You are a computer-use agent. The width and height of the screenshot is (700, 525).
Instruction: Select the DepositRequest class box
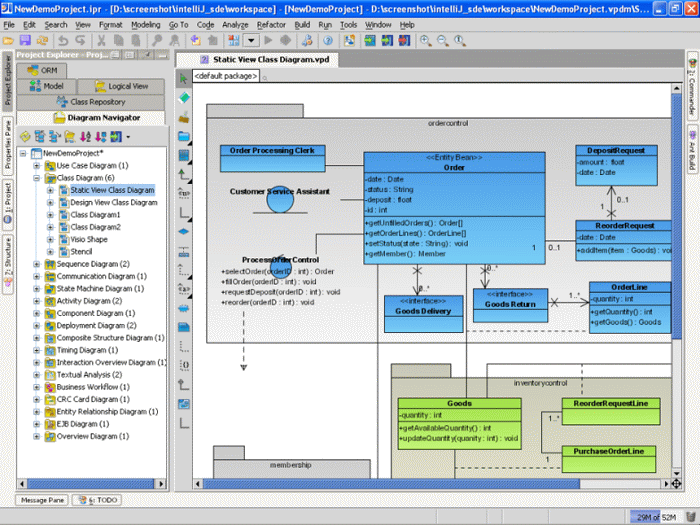point(616,165)
